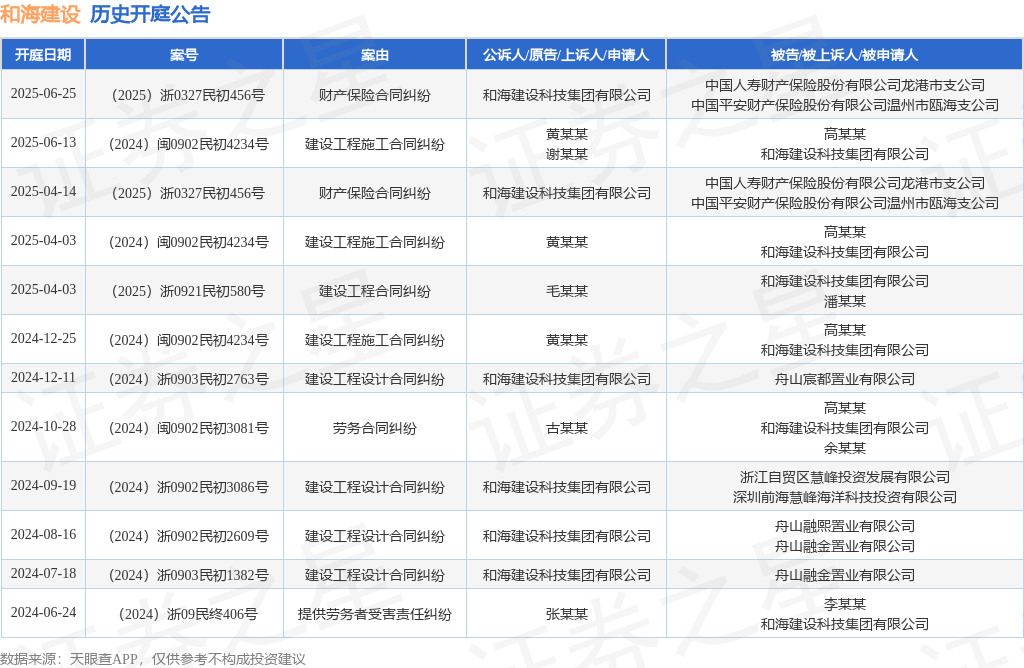Click case number (2024)闽0902民初3081号

188,428
